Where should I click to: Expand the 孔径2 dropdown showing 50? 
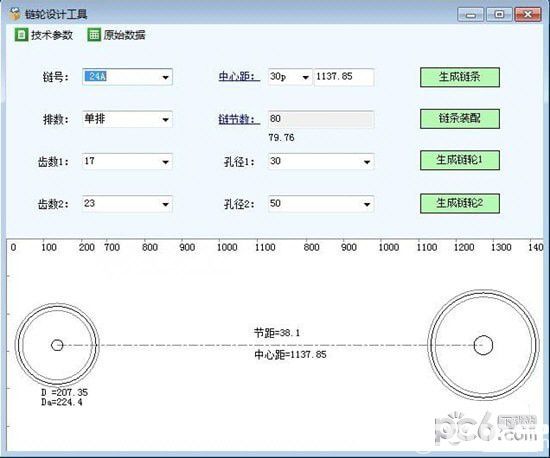point(321,204)
